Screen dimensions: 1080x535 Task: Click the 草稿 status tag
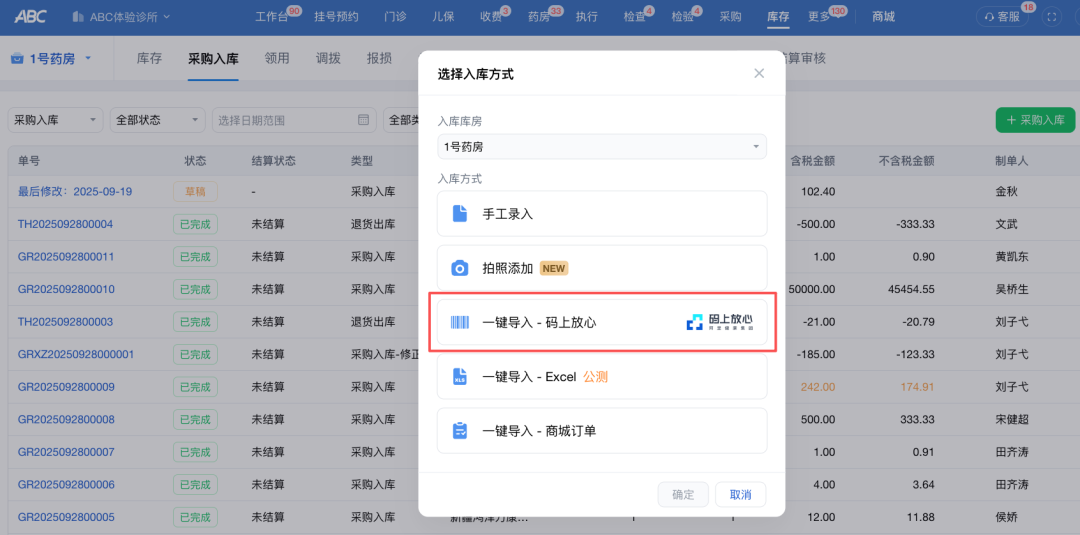pos(195,191)
